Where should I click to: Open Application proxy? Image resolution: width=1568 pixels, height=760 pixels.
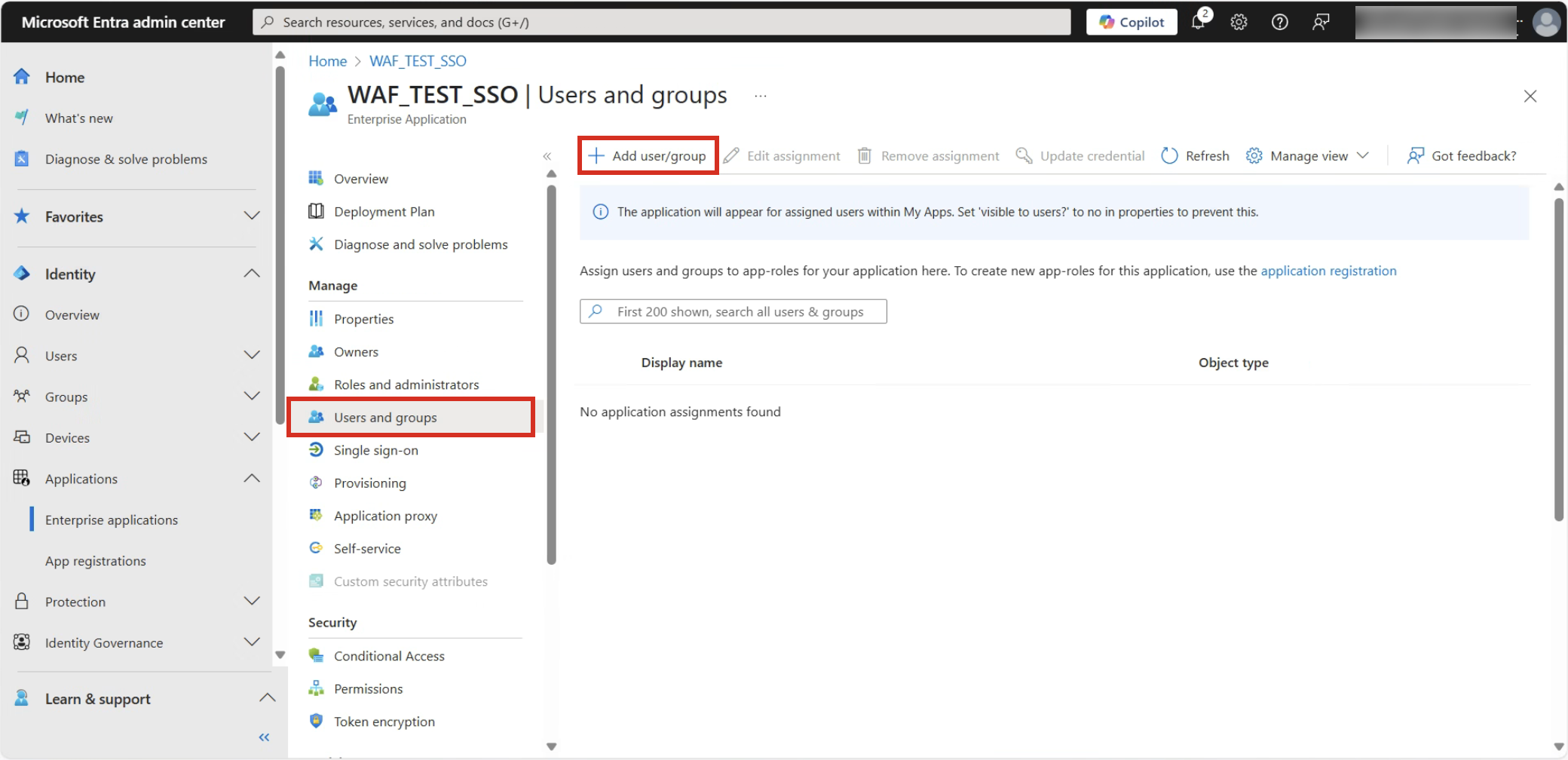[x=385, y=516]
